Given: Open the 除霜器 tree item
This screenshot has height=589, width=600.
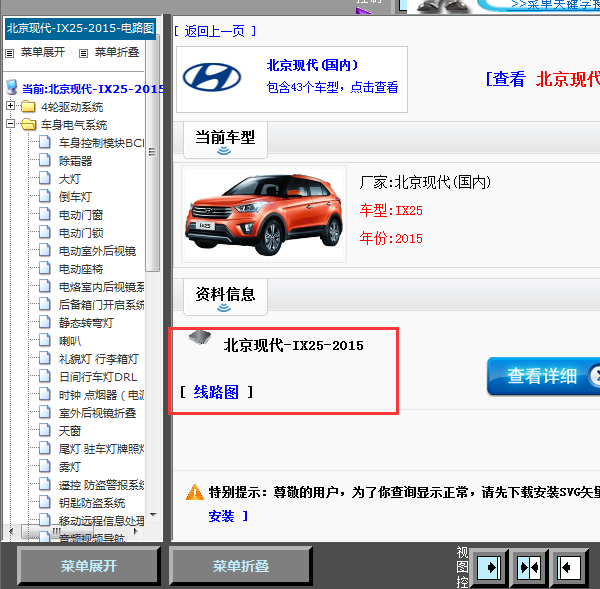Looking at the screenshot, I should click(75, 161).
